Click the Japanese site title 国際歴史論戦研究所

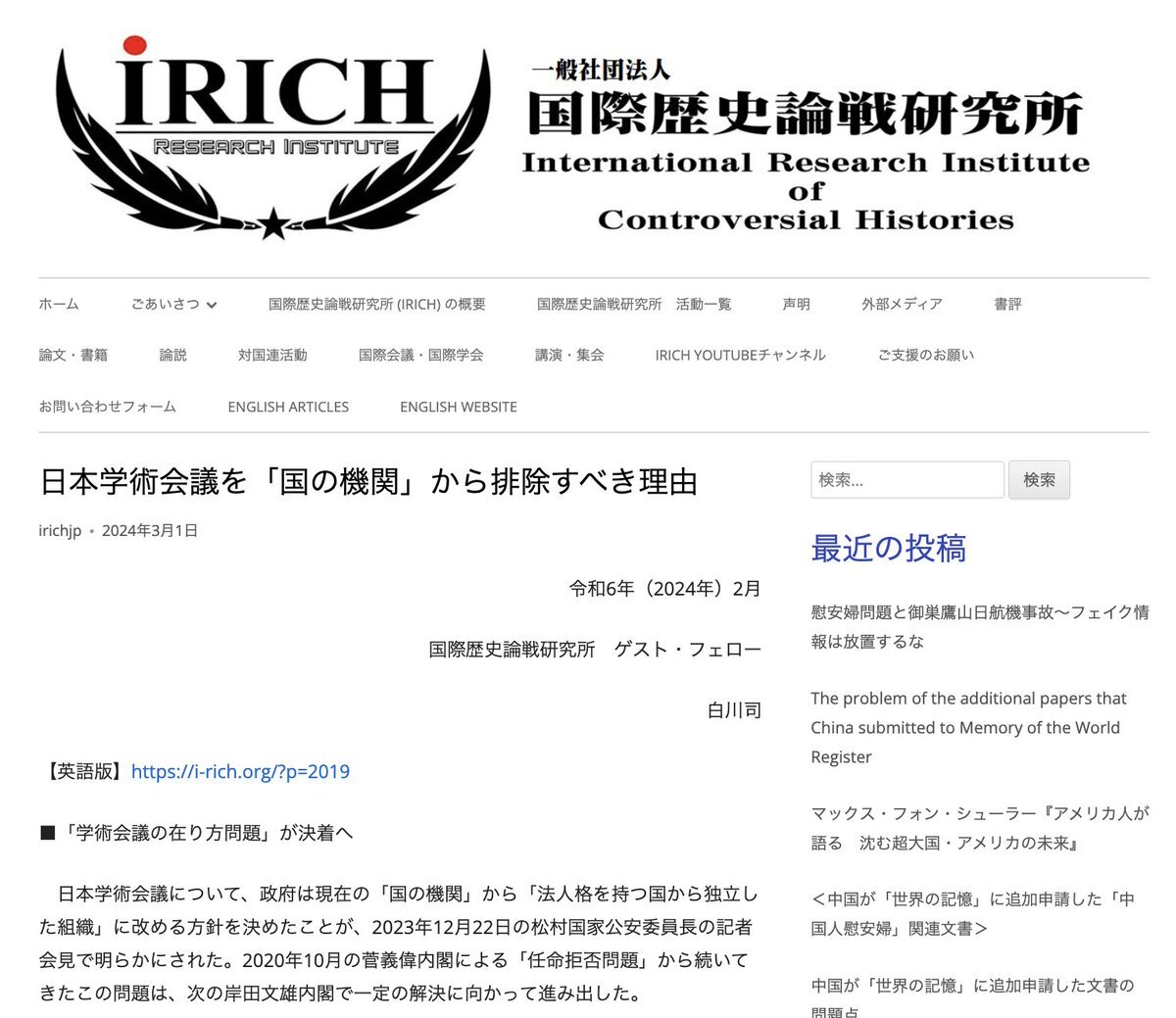tap(806, 113)
